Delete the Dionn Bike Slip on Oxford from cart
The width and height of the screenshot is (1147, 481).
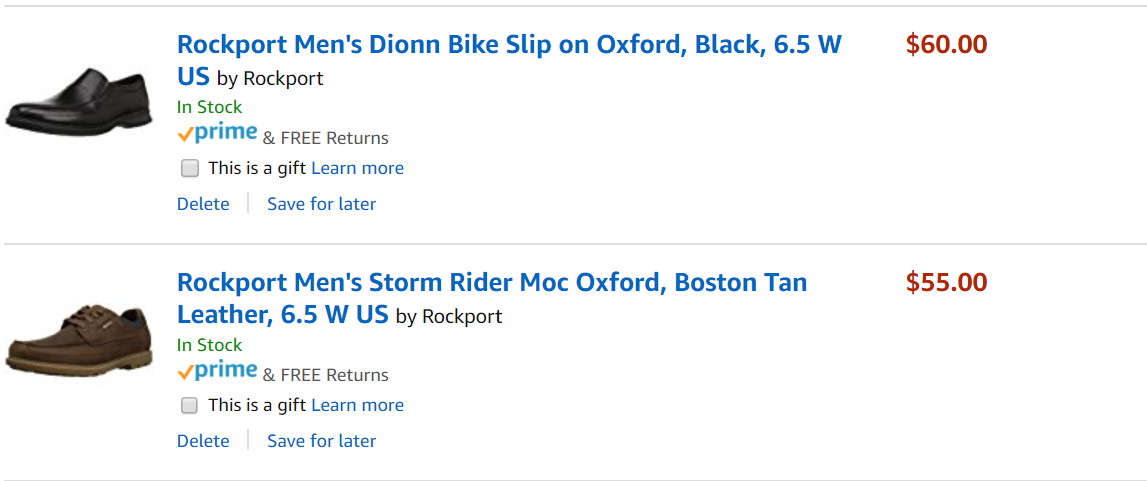[203, 204]
